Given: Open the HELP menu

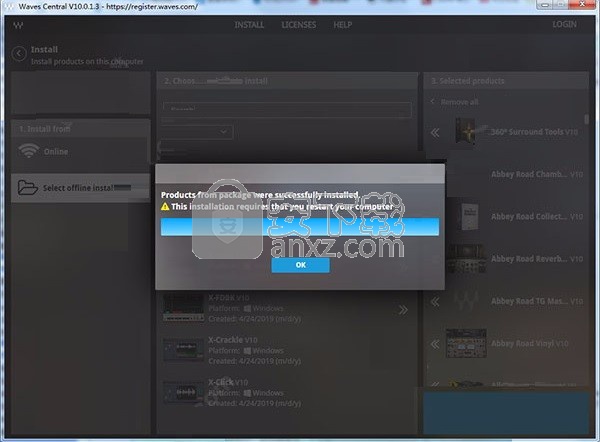Looking at the screenshot, I should (342, 25).
